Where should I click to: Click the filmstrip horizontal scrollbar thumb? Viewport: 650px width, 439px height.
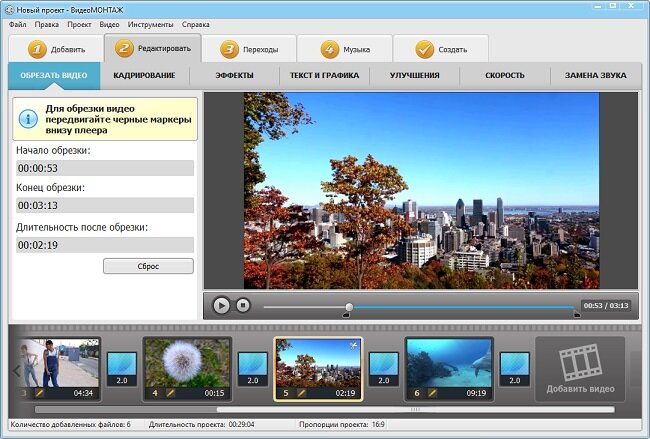pos(415,410)
